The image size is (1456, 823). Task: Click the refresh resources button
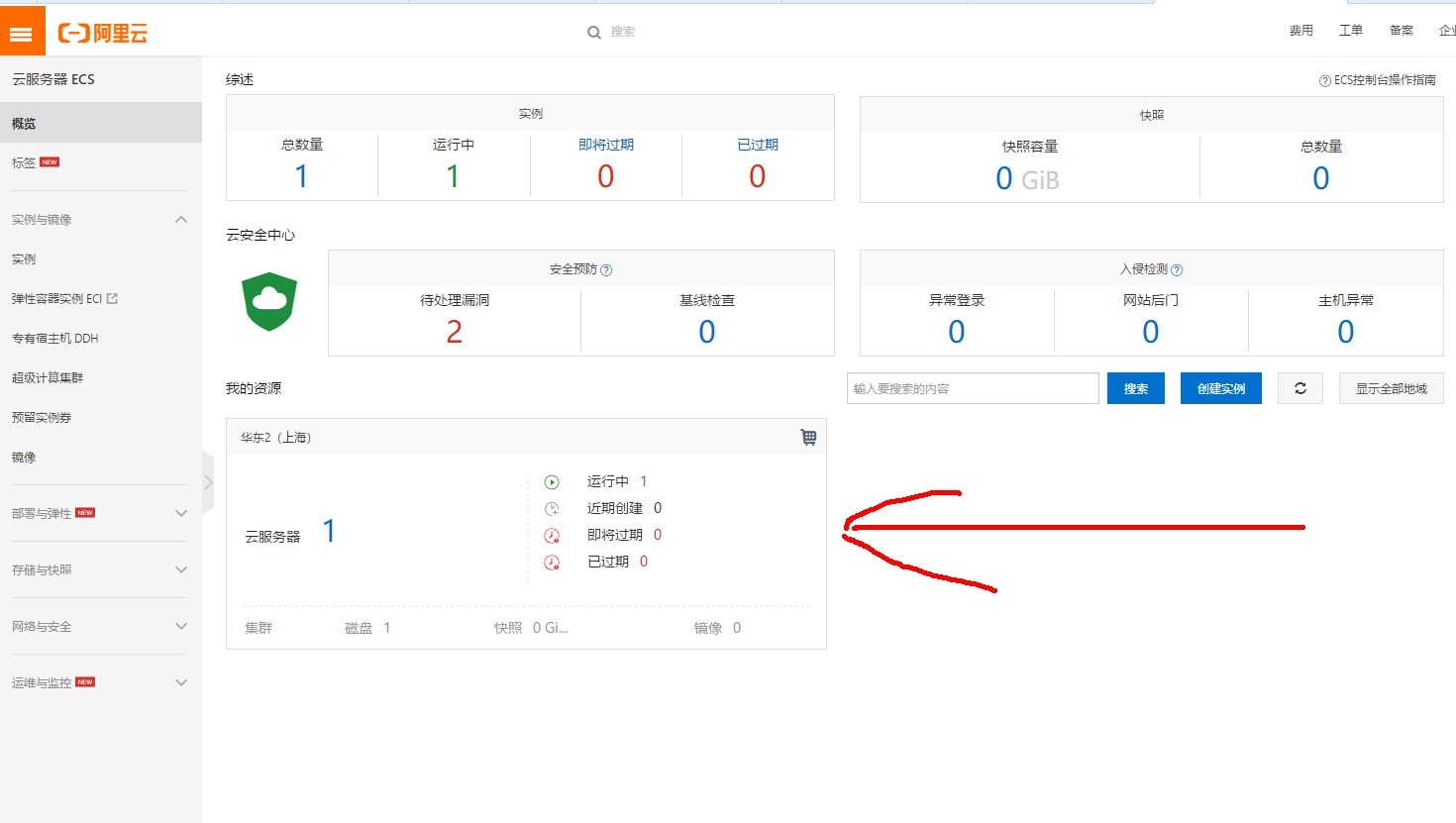[1300, 388]
